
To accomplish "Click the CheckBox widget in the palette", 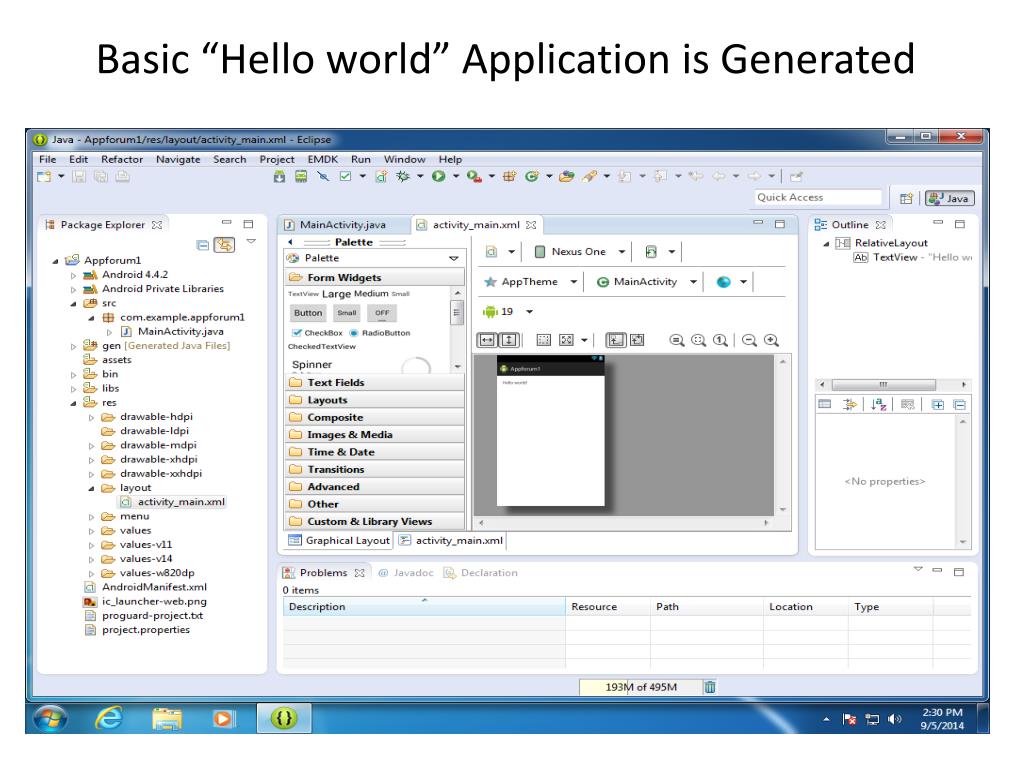I will (x=317, y=333).
